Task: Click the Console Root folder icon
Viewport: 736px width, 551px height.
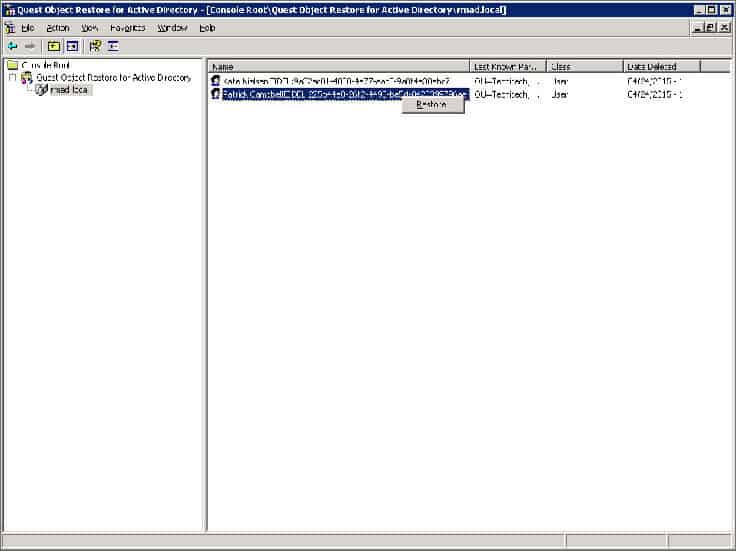Action: [x=13, y=65]
